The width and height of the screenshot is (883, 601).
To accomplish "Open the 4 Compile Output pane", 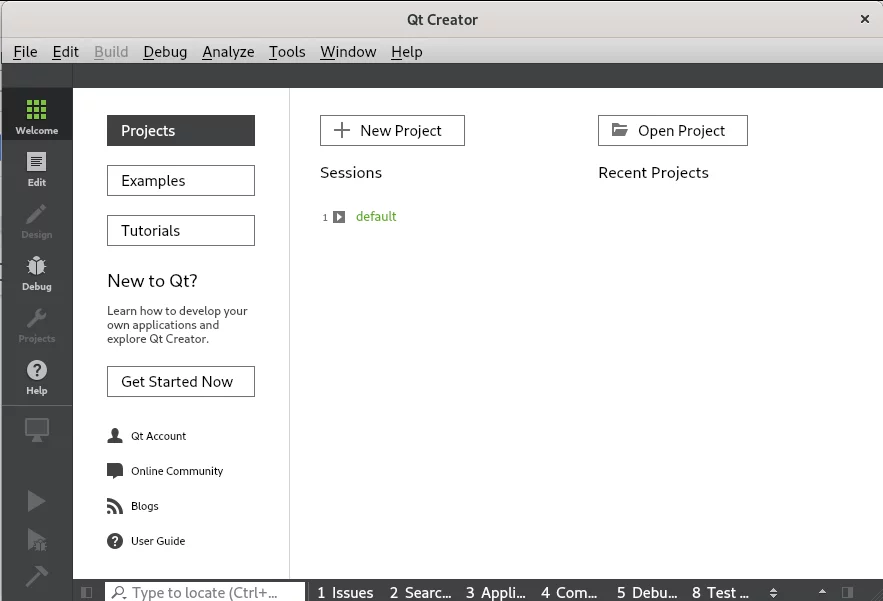I will [x=569, y=593].
